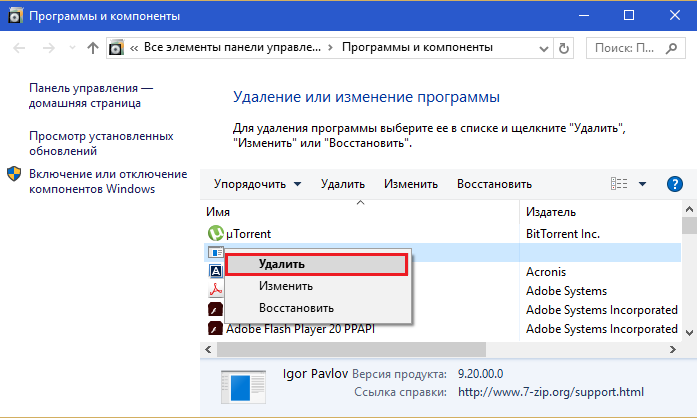The image size is (697, 418).
Task: Open Control Panel home page link
Action: point(91,95)
